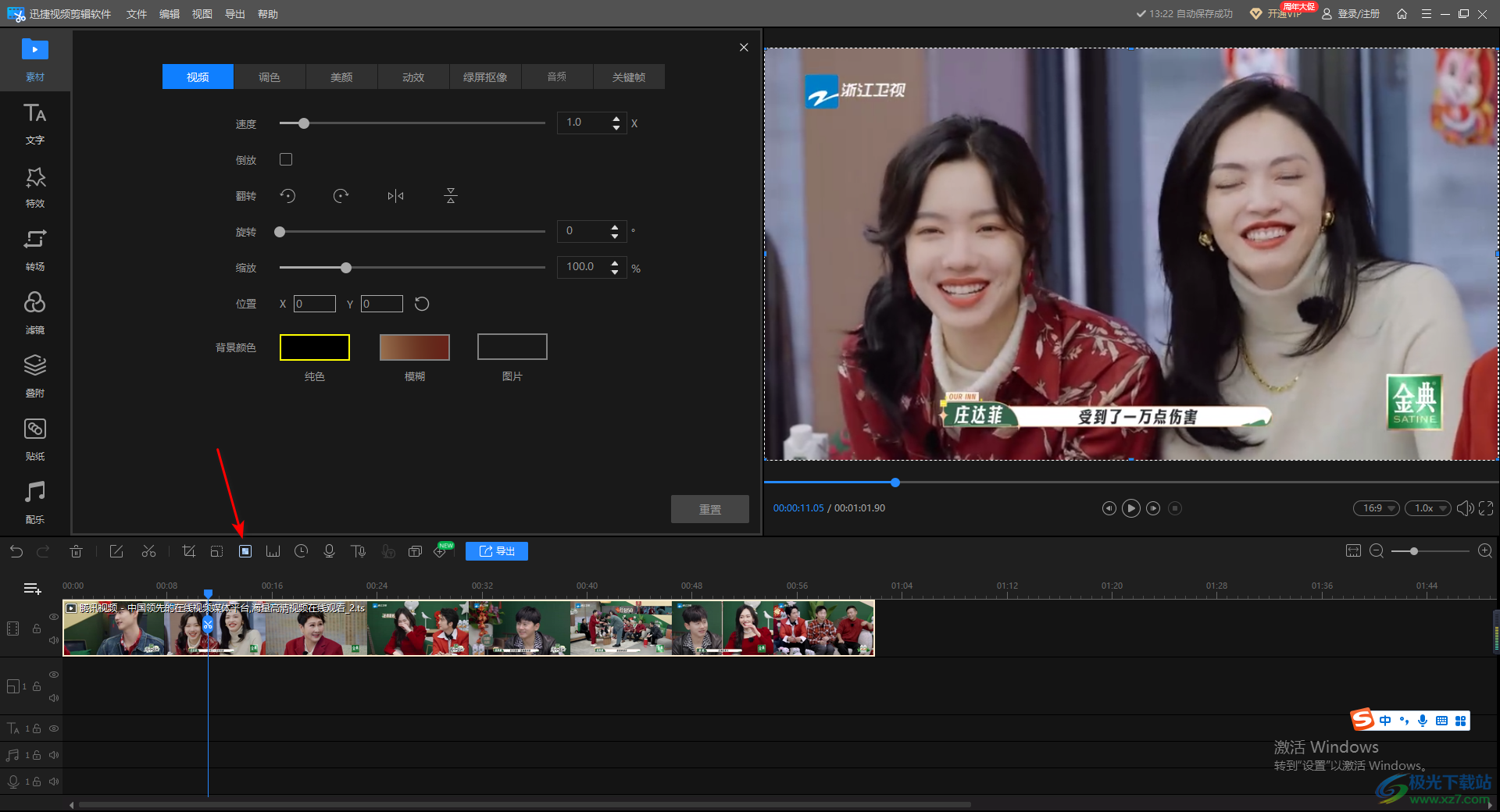The width and height of the screenshot is (1500, 812).
Task: Flip clip horizontally icon
Action: 395,196
